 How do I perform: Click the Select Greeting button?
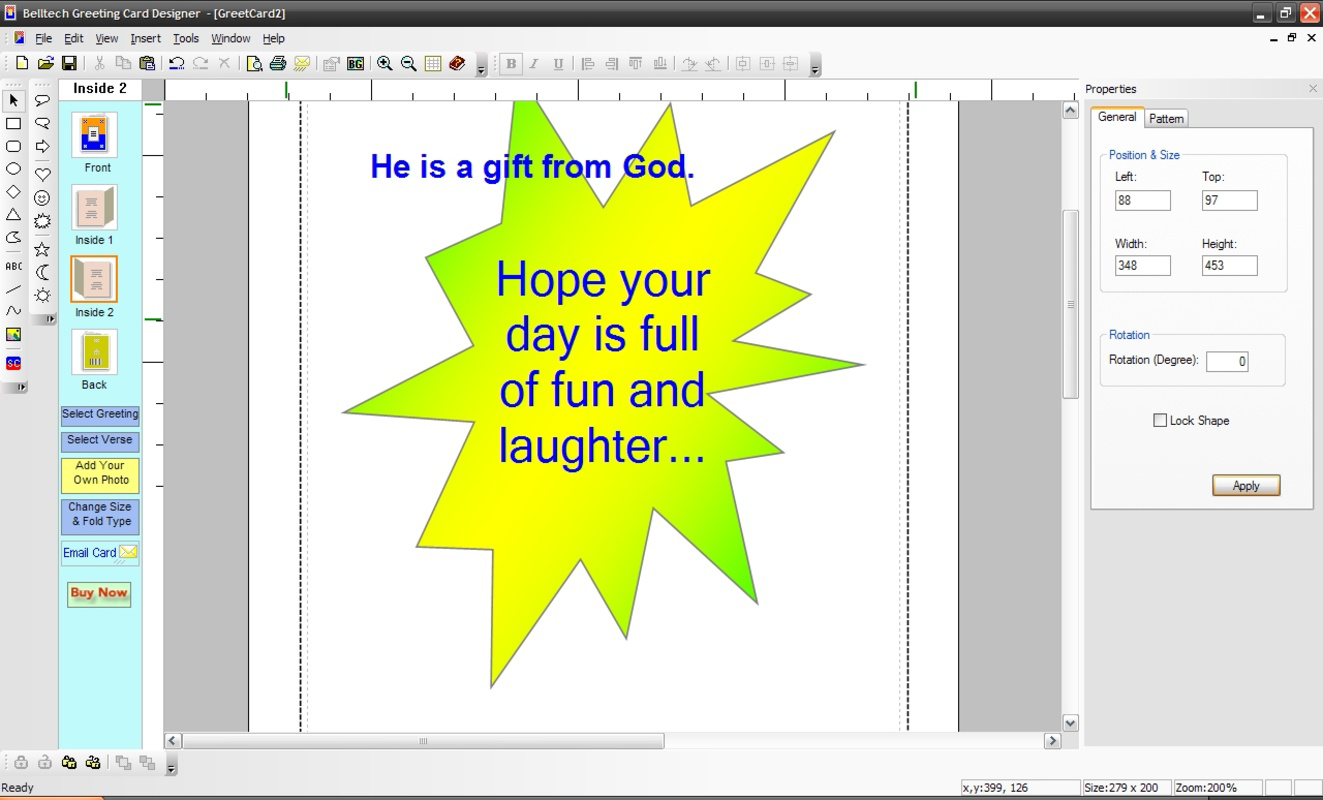[100, 415]
